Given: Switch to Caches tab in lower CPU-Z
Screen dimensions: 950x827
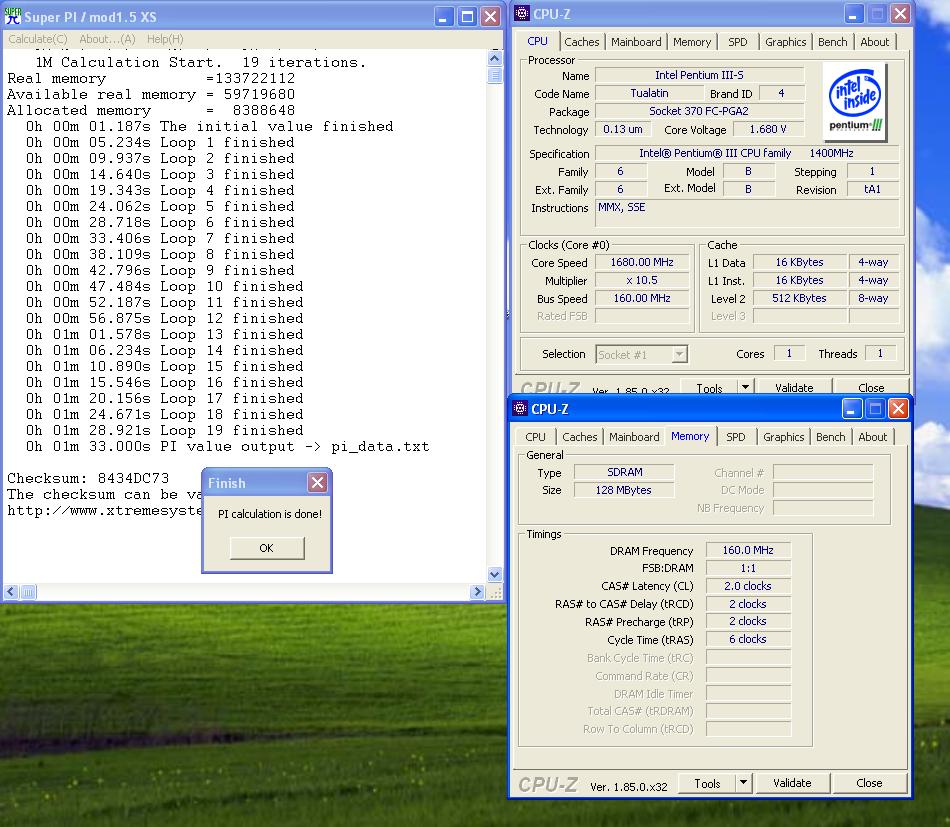Looking at the screenshot, I should pyautogui.click(x=580, y=437).
